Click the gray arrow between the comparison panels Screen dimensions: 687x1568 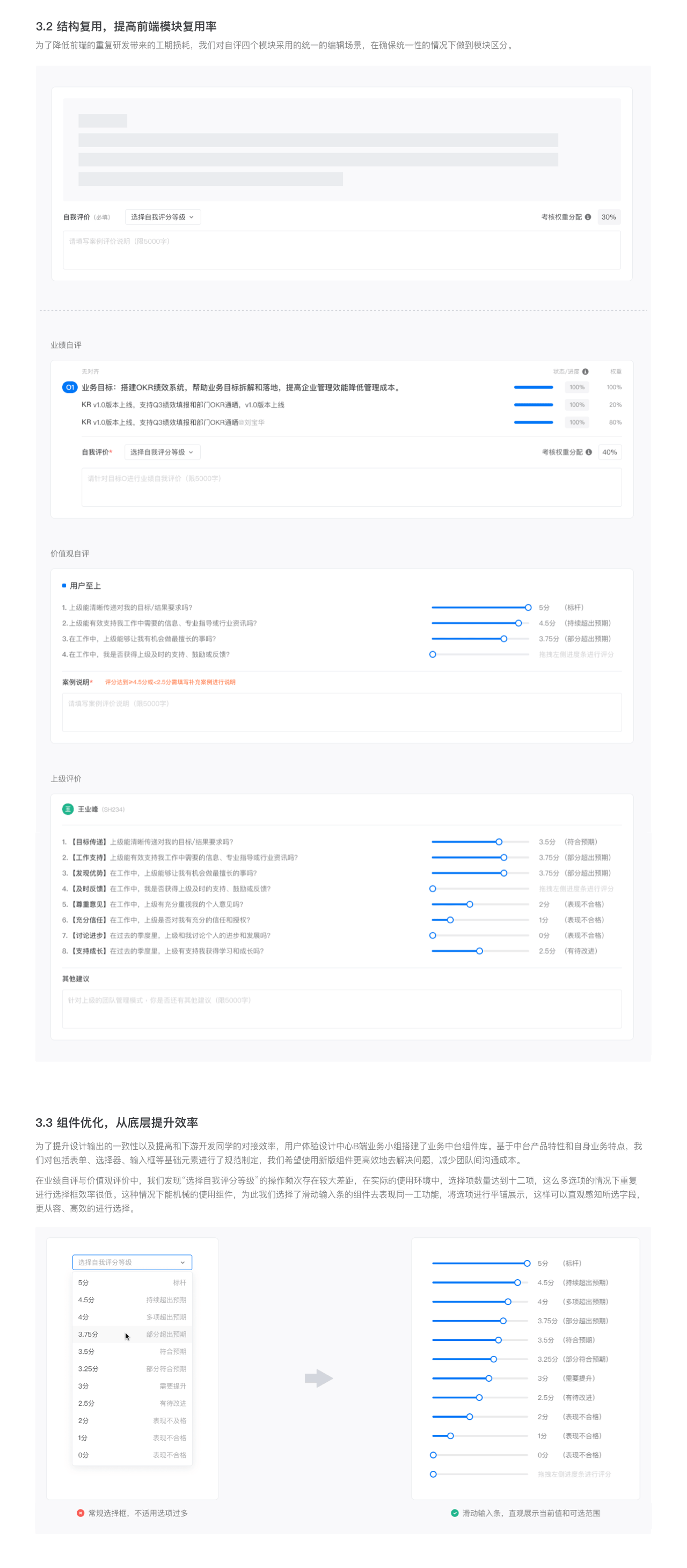(x=318, y=1379)
